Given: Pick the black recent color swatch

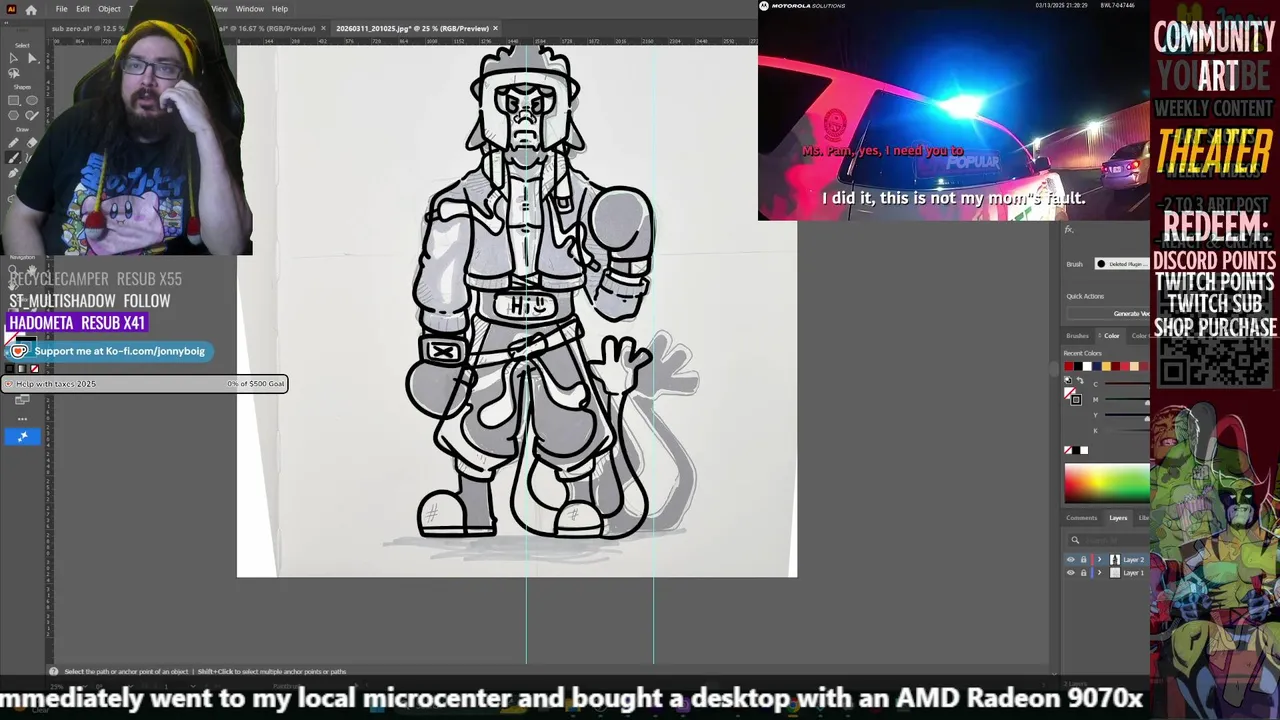Looking at the screenshot, I should point(1078,366).
